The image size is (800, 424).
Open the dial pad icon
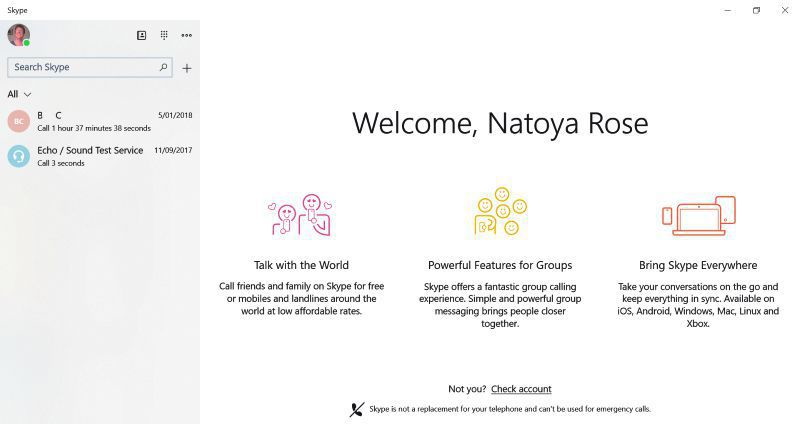click(164, 35)
